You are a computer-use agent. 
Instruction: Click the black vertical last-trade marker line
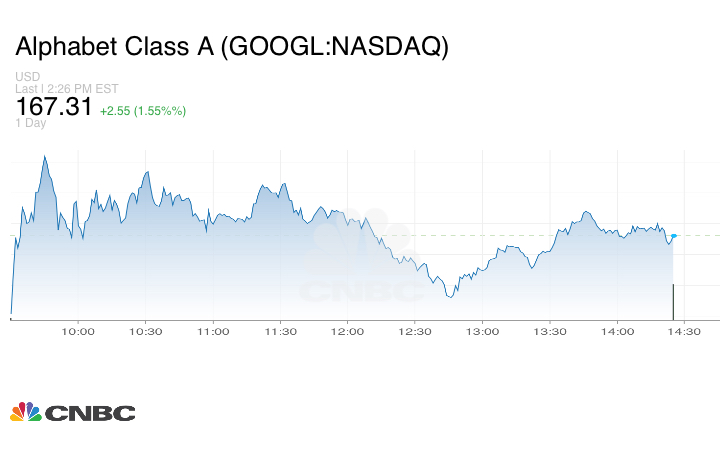coord(673,301)
